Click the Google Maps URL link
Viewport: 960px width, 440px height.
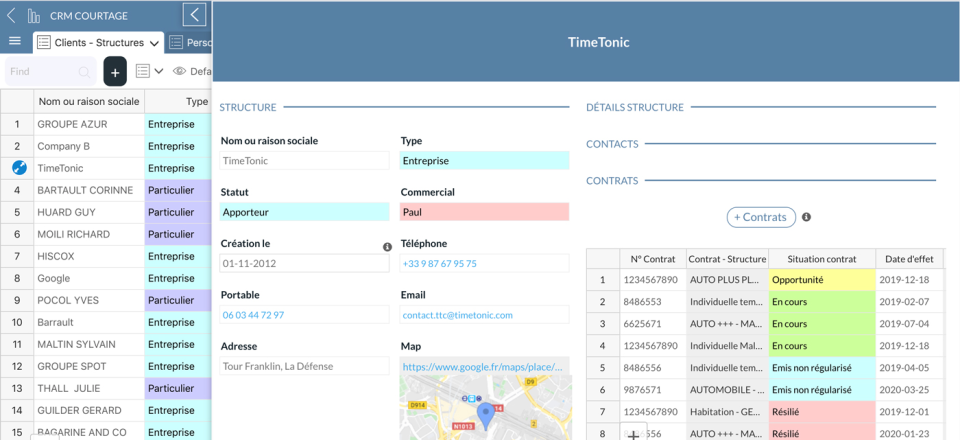pos(484,367)
